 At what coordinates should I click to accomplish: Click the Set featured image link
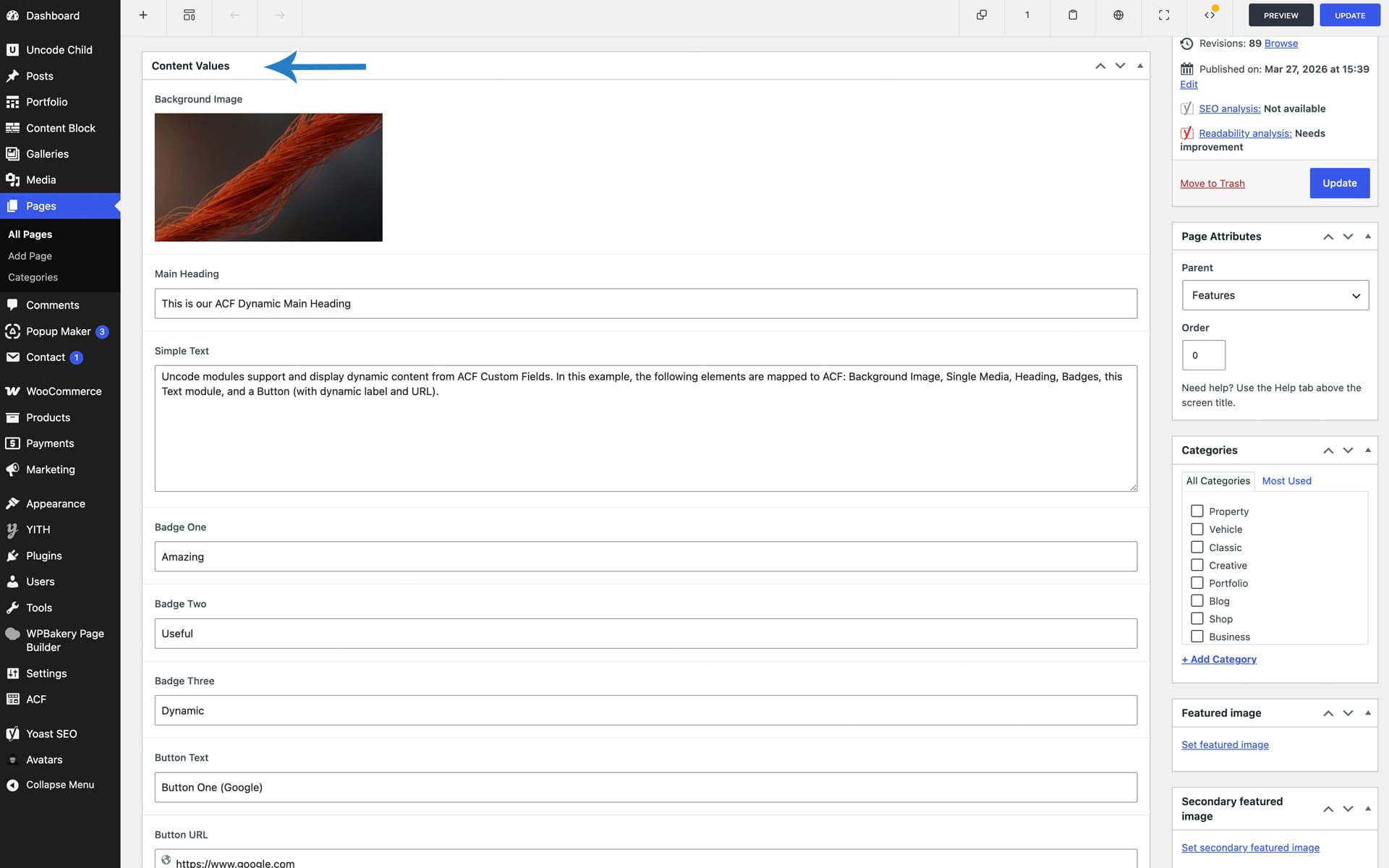(1225, 745)
